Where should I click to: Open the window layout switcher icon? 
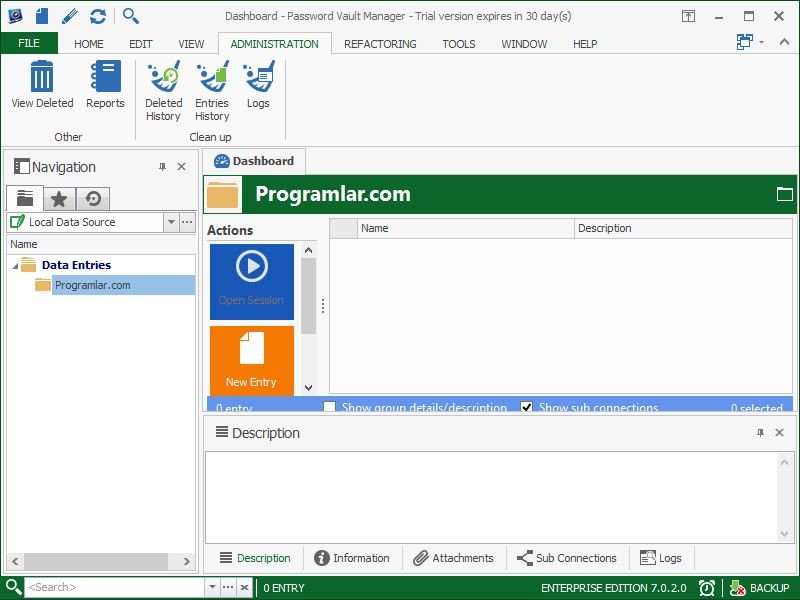(x=745, y=42)
